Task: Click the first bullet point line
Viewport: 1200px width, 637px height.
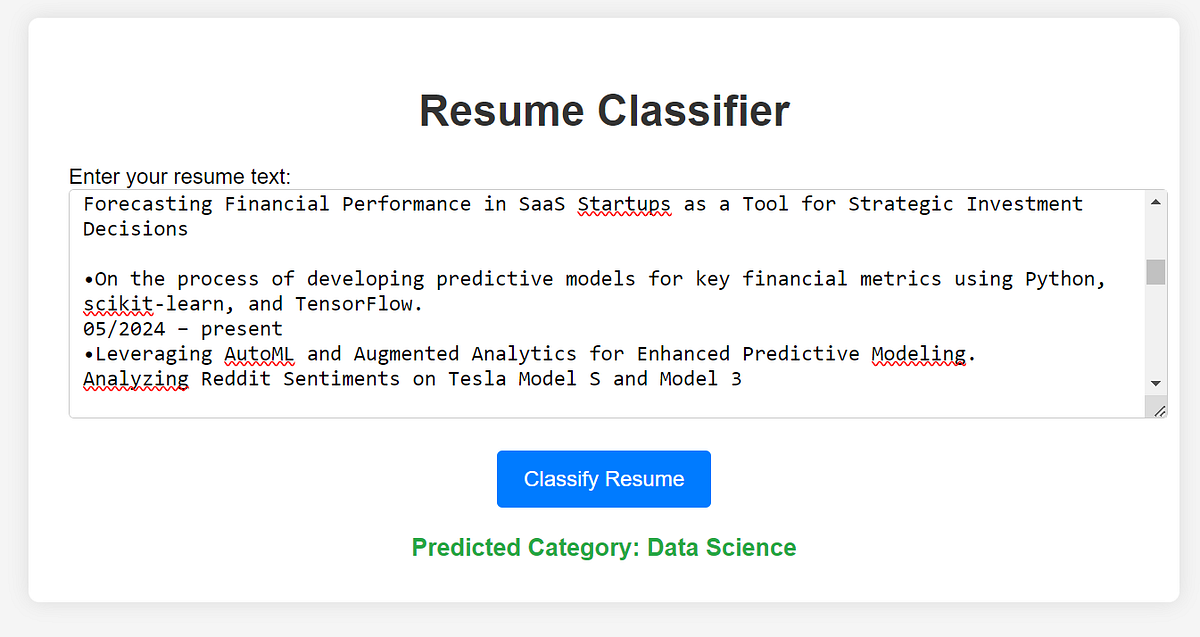Action: [400, 278]
